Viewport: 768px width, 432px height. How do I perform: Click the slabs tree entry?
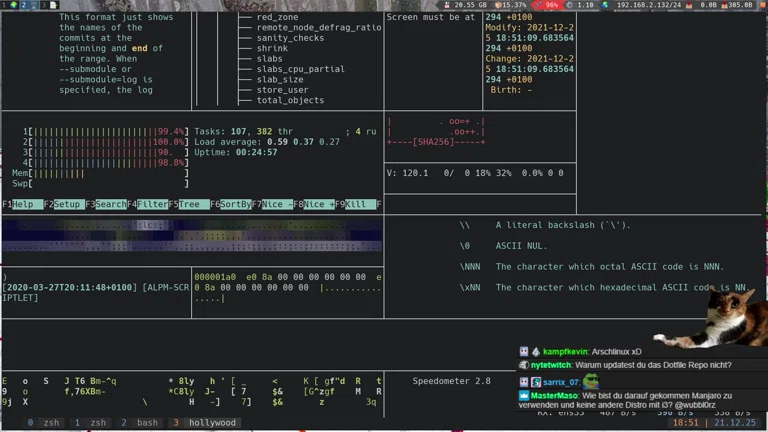[x=269, y=58]
